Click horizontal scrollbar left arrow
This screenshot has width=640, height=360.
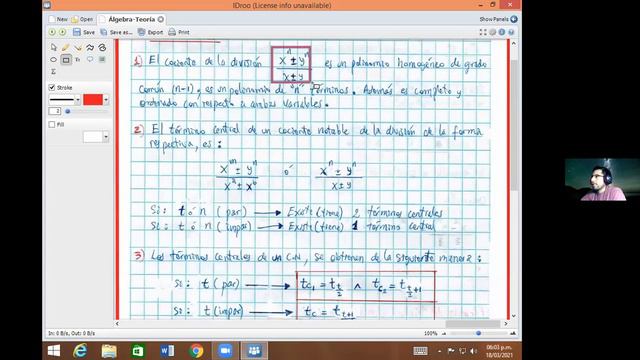(x=118, y=324)
